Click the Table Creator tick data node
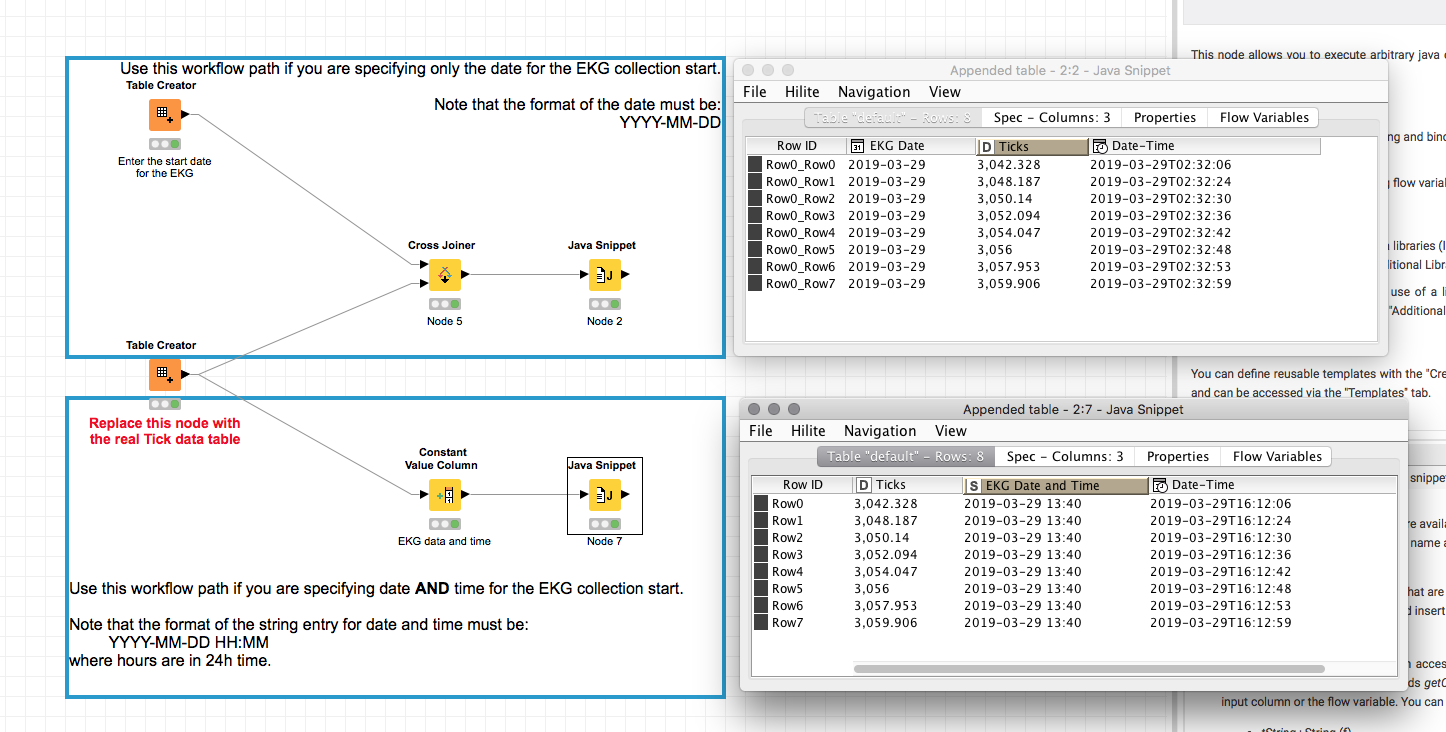The height and width of the screenshot is (732, 1446). point(165,375)
